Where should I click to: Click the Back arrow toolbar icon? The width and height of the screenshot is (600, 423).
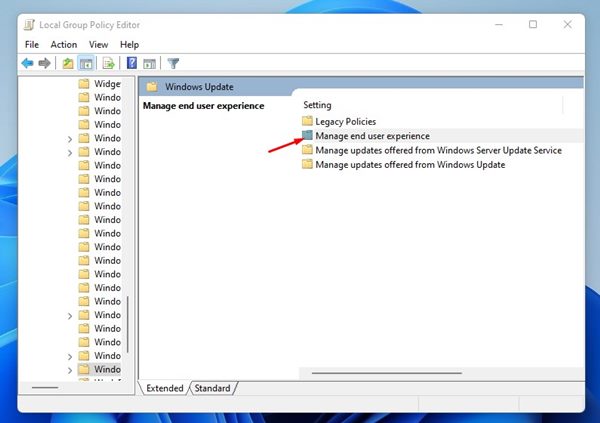[27, 63]
